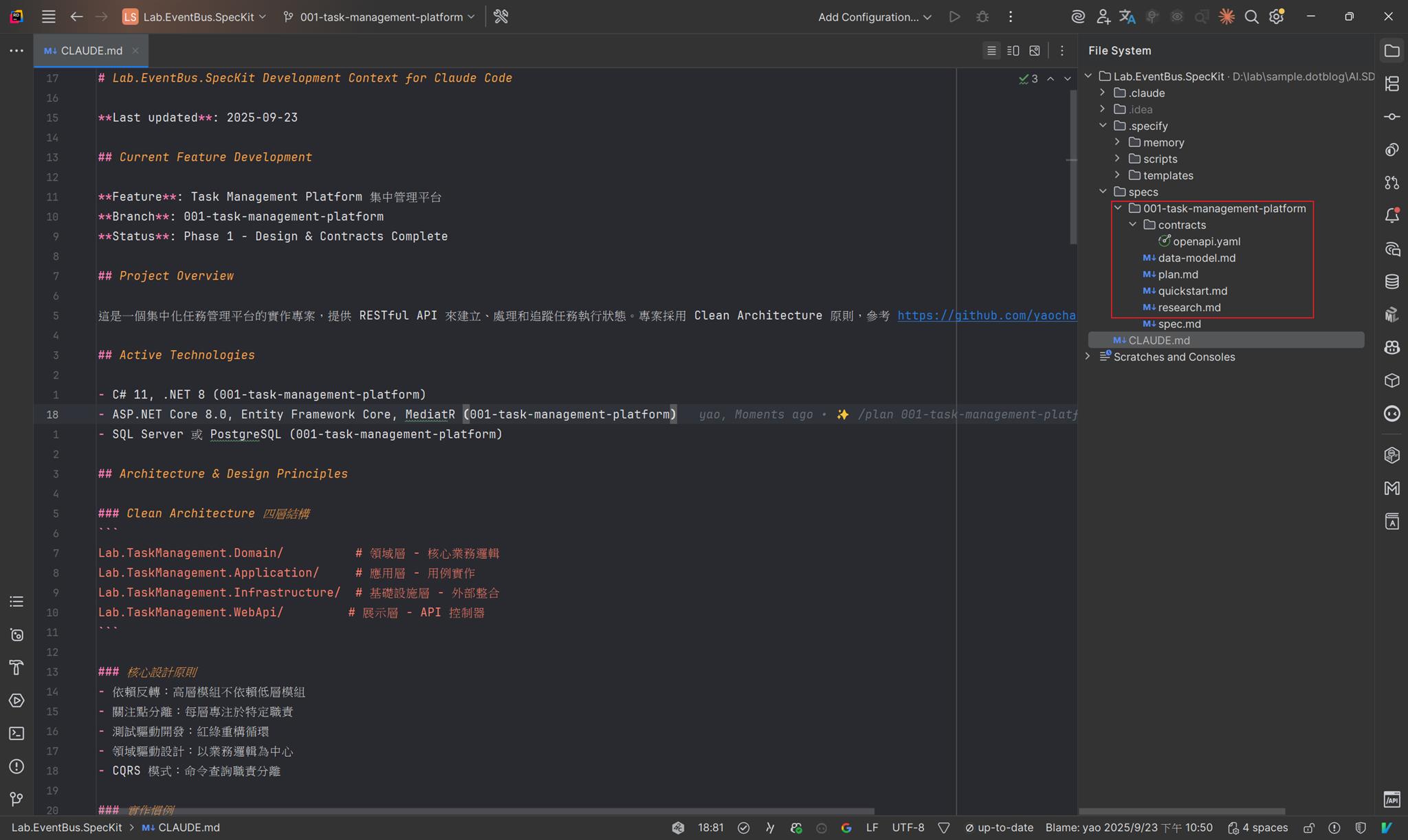Open the Pull Requests tool window icon

(x=1392, y=182)
